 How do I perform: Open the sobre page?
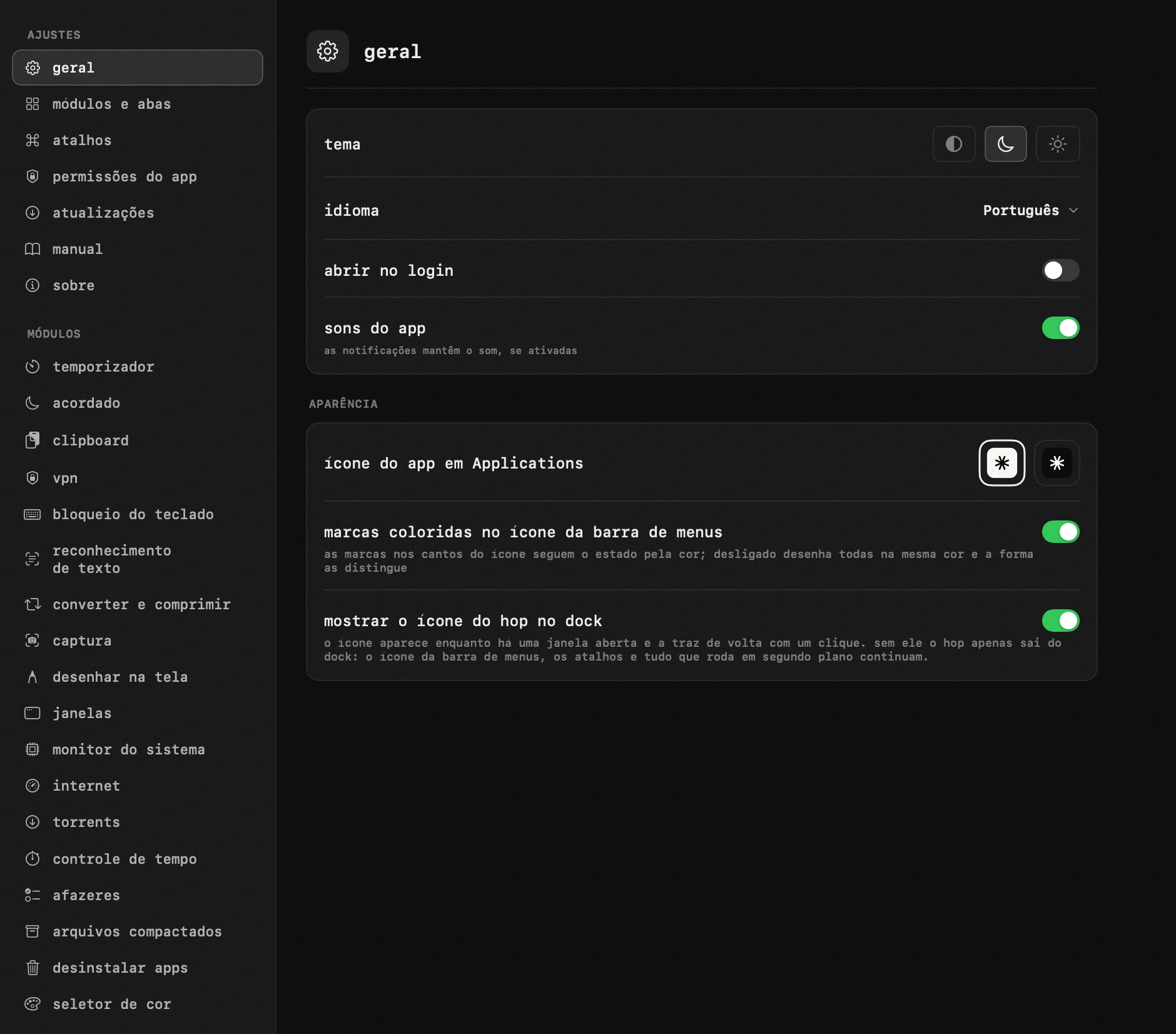138,285
